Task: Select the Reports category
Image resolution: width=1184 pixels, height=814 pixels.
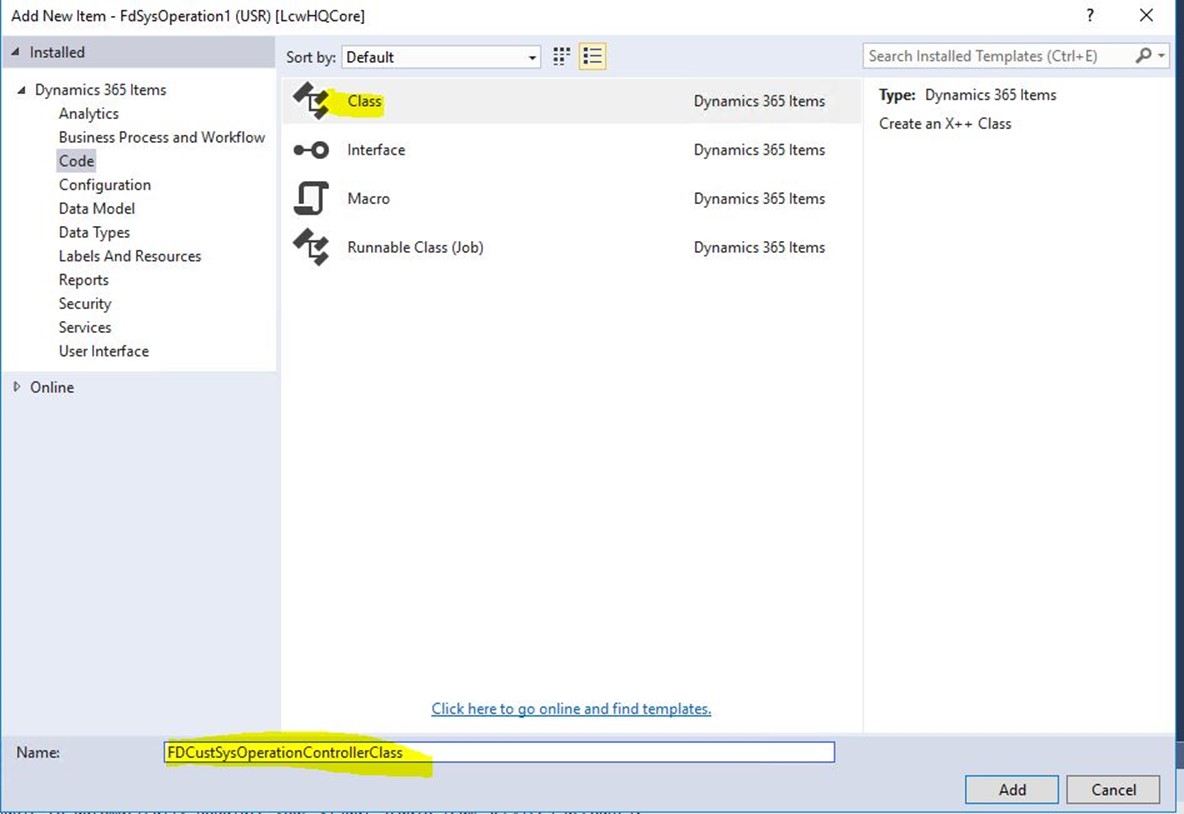Action: tap(84, 280)
